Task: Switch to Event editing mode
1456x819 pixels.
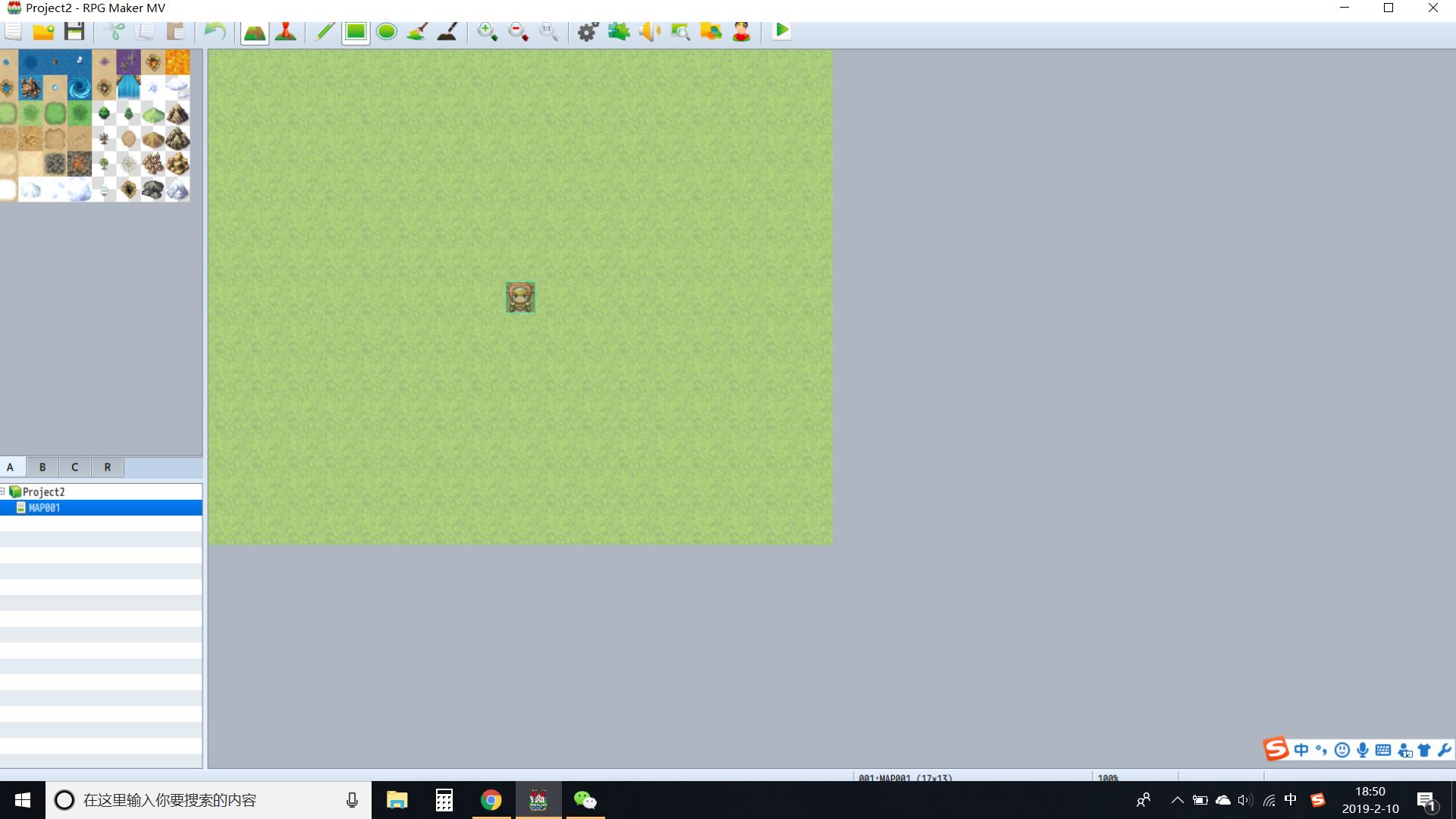Action: (286, 31)
